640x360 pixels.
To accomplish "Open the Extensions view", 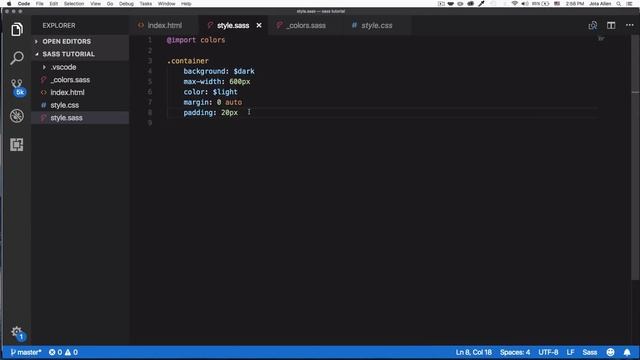I will [x=17, y=144].
